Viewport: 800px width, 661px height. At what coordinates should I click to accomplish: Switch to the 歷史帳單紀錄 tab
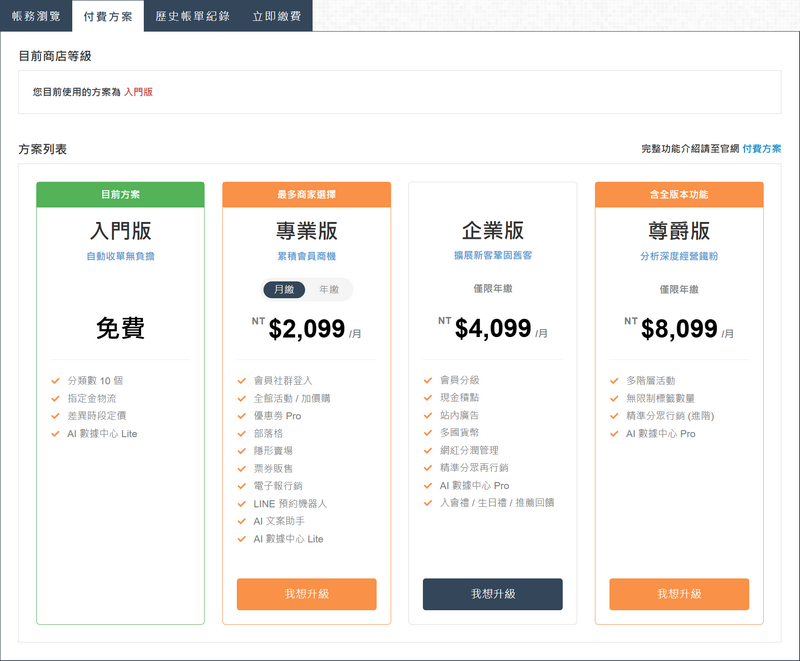tap(192, 16)
